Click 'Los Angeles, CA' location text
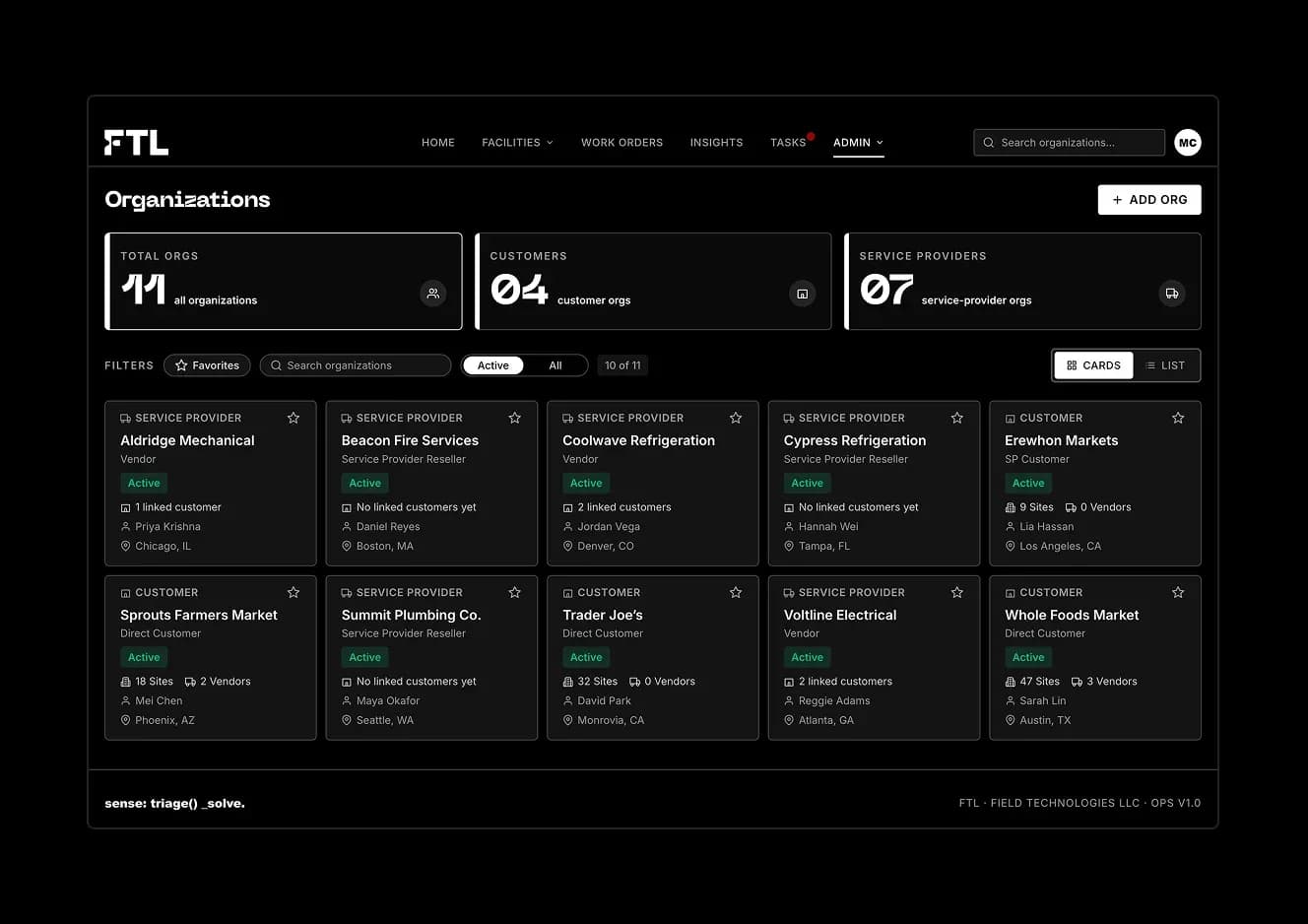The width and height of the screenshot is (1308, 924). coord(1061,546)
